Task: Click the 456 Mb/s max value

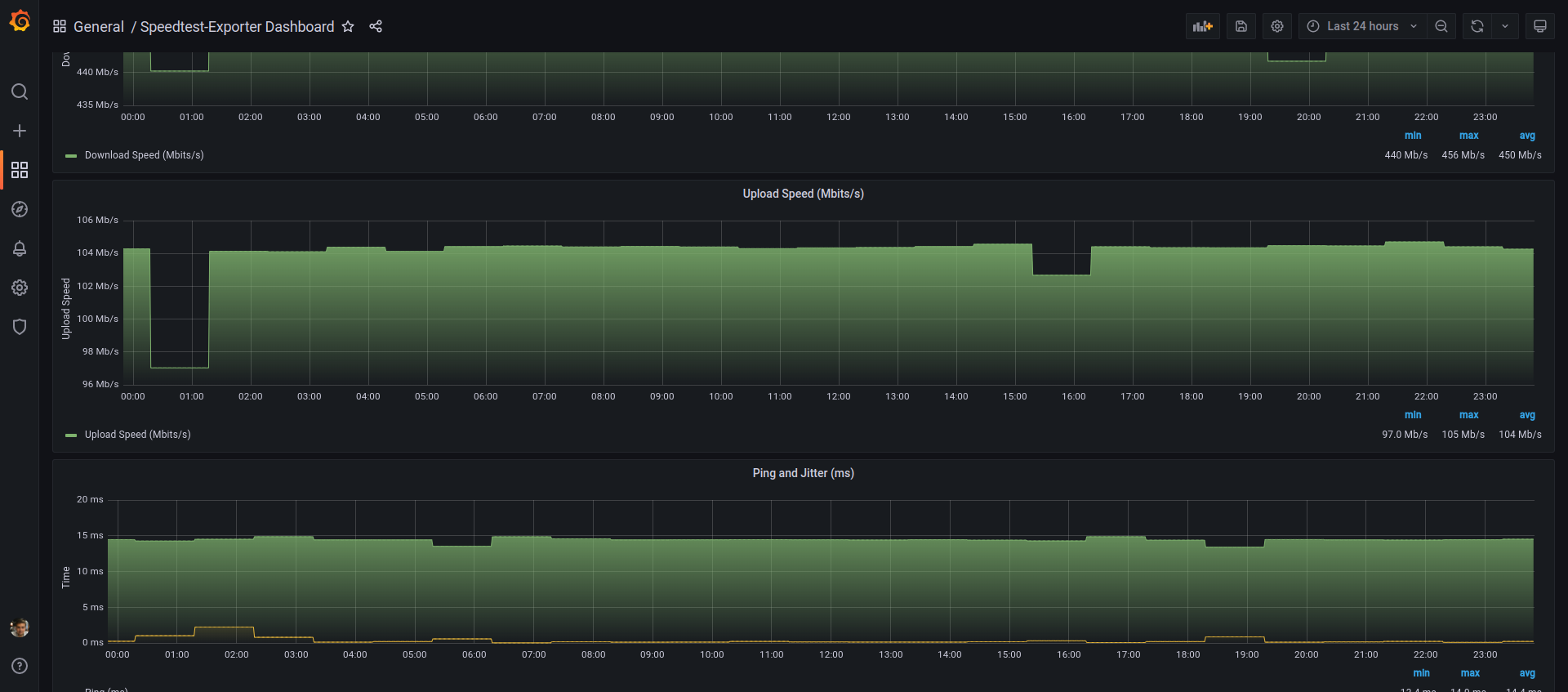Action: click(1463, 155)
